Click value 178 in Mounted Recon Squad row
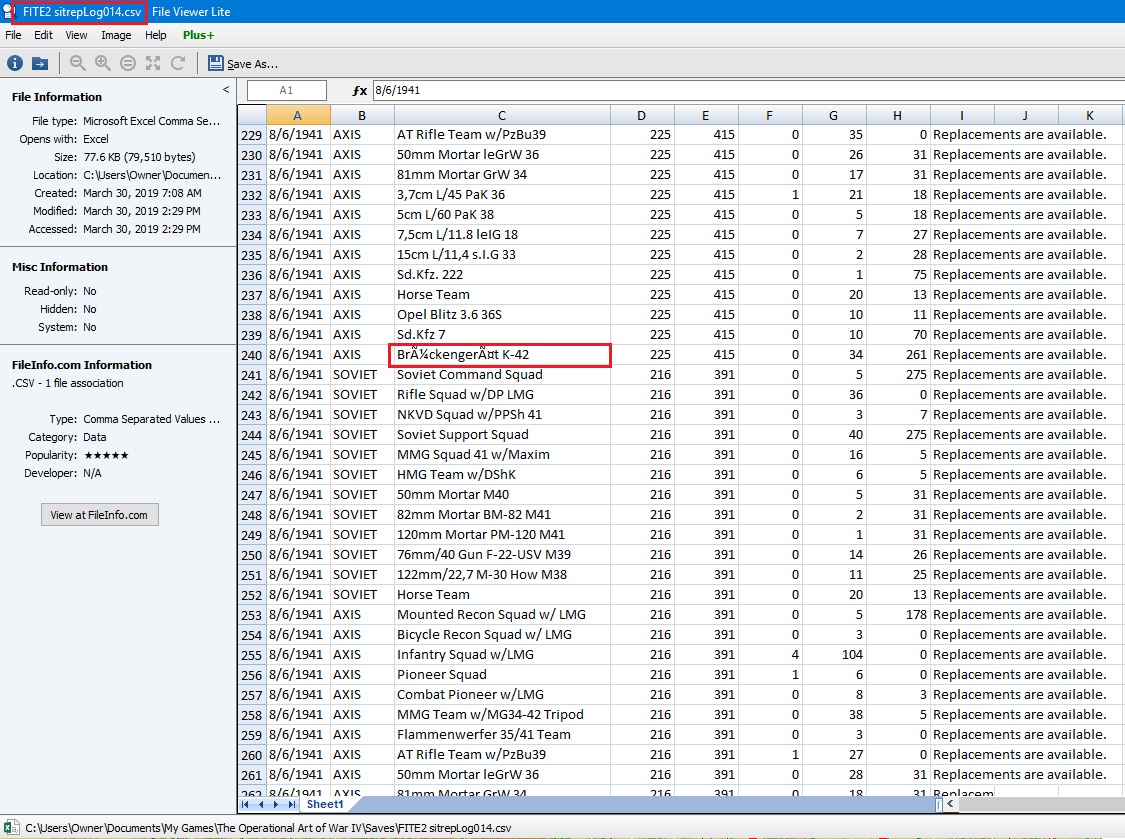The width and height of the screenshot is (1125, 839). tap(898, 614)
